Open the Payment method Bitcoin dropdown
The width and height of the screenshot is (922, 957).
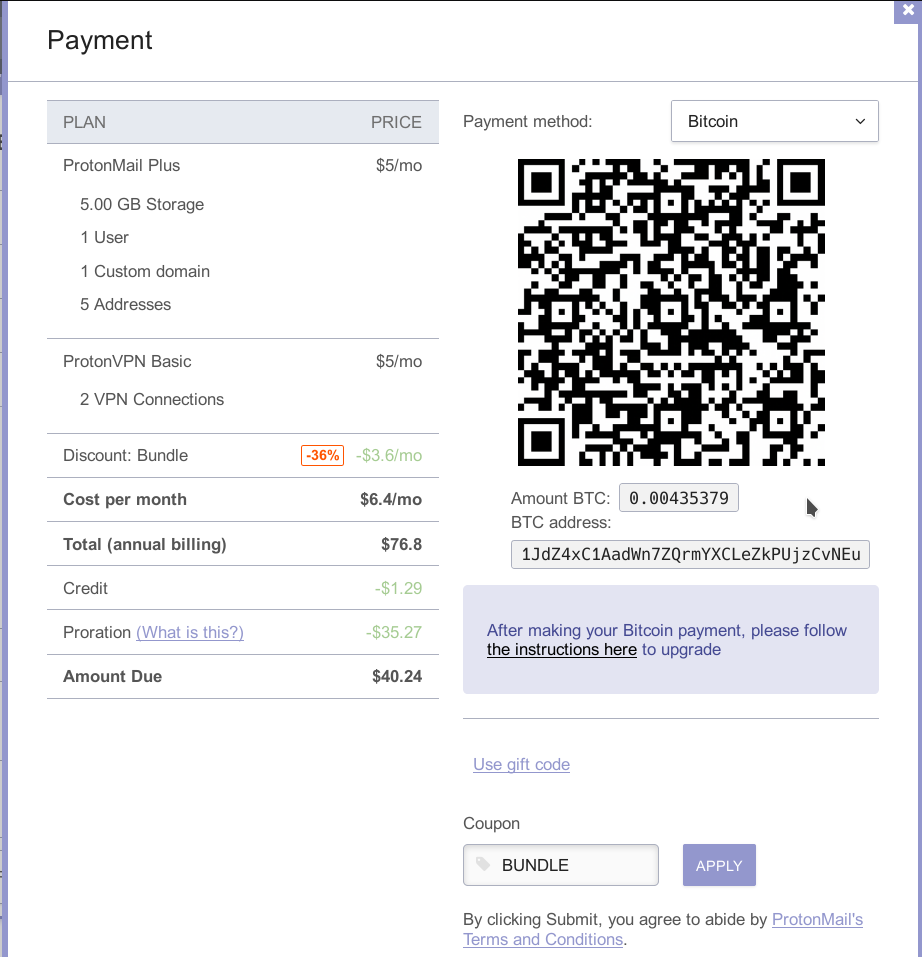pyautogui.click(x=774, y=121)
